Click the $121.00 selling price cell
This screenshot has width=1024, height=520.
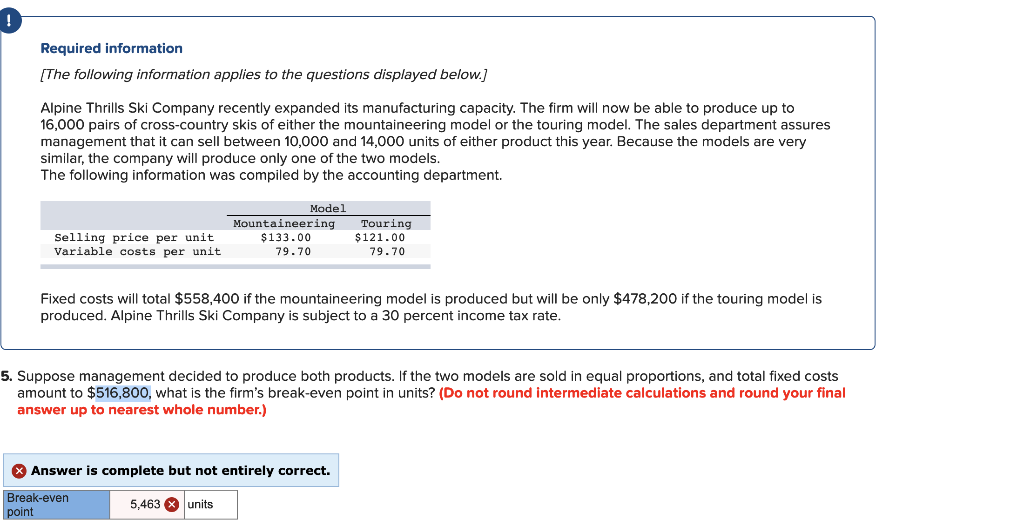[x=379, y=238]
